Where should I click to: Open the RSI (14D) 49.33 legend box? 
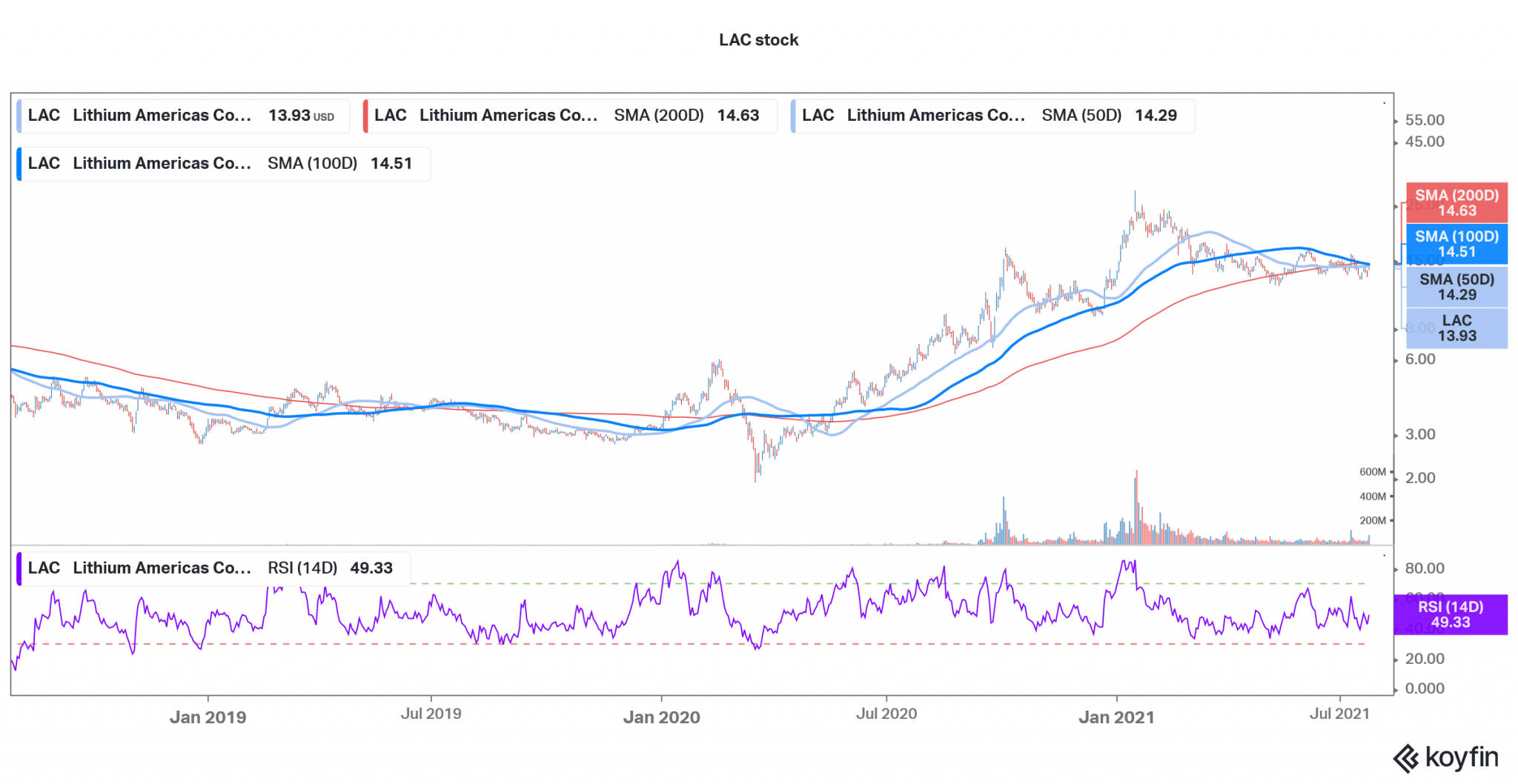[213, 568]
